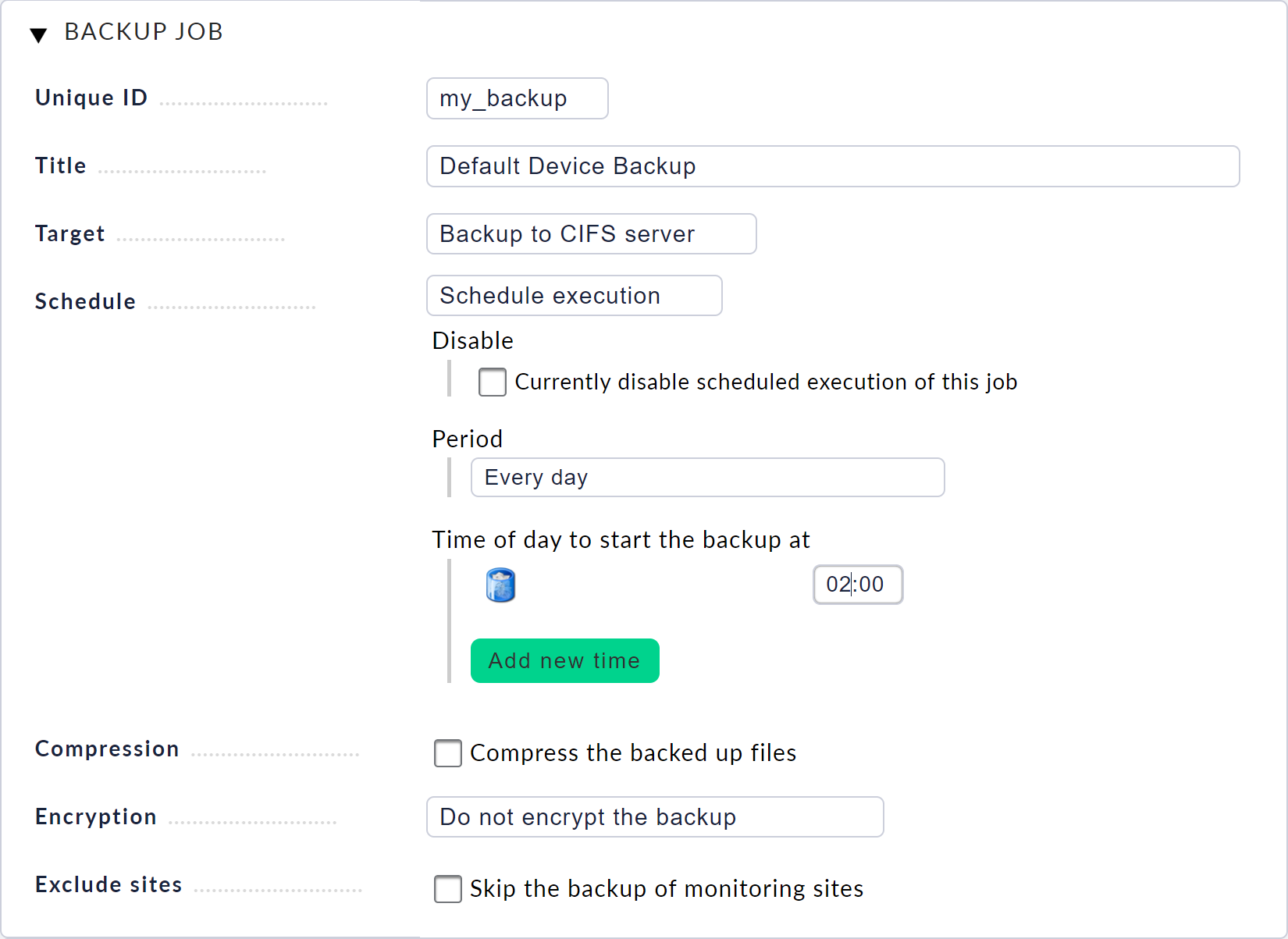
Task: Open the Target dropdown showing Backup to CIFS server
Action: (591, 233)
